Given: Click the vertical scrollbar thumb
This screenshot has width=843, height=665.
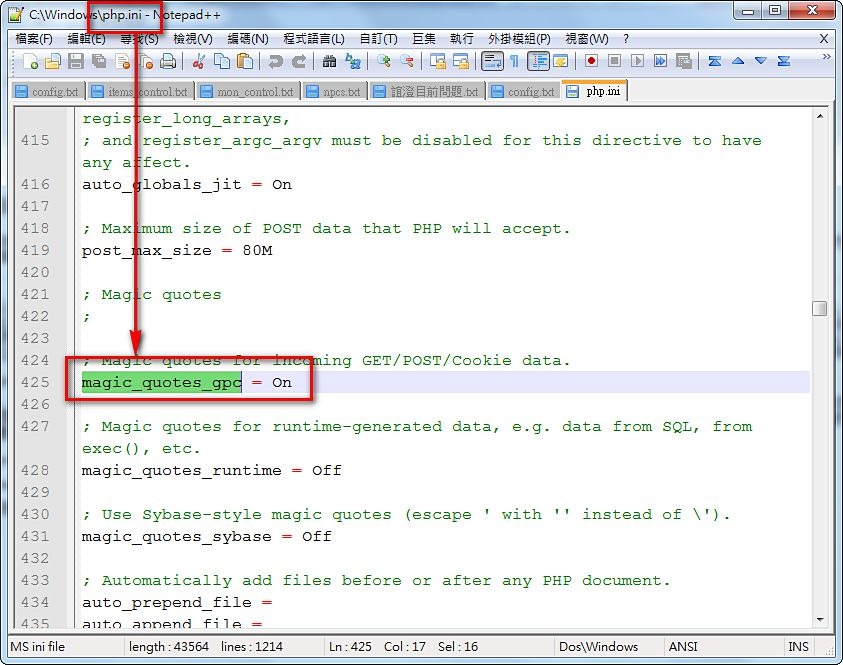Looking at the screenshot, I should tap(819, 309).
